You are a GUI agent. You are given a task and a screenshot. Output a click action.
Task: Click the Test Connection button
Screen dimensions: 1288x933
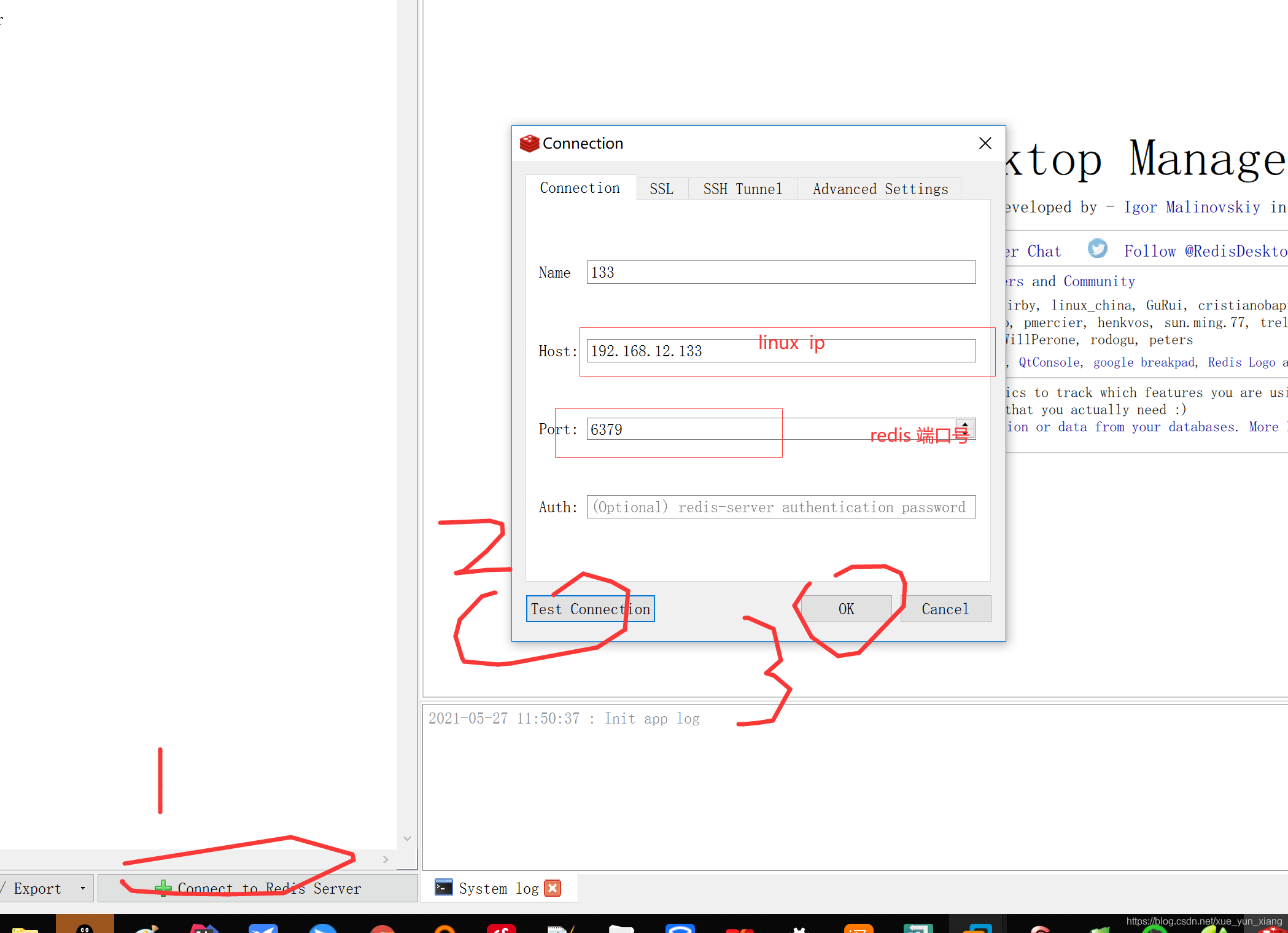pos(590,609)
